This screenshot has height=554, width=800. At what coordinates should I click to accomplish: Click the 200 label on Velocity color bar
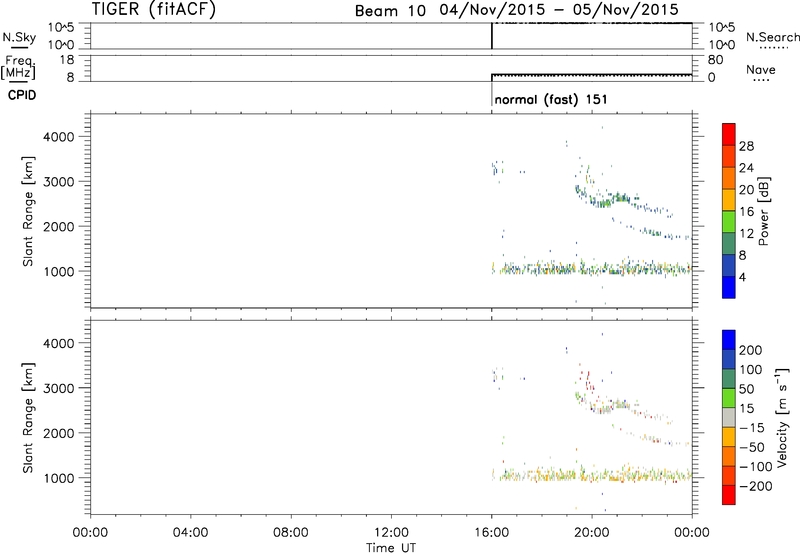pos(751,350)
